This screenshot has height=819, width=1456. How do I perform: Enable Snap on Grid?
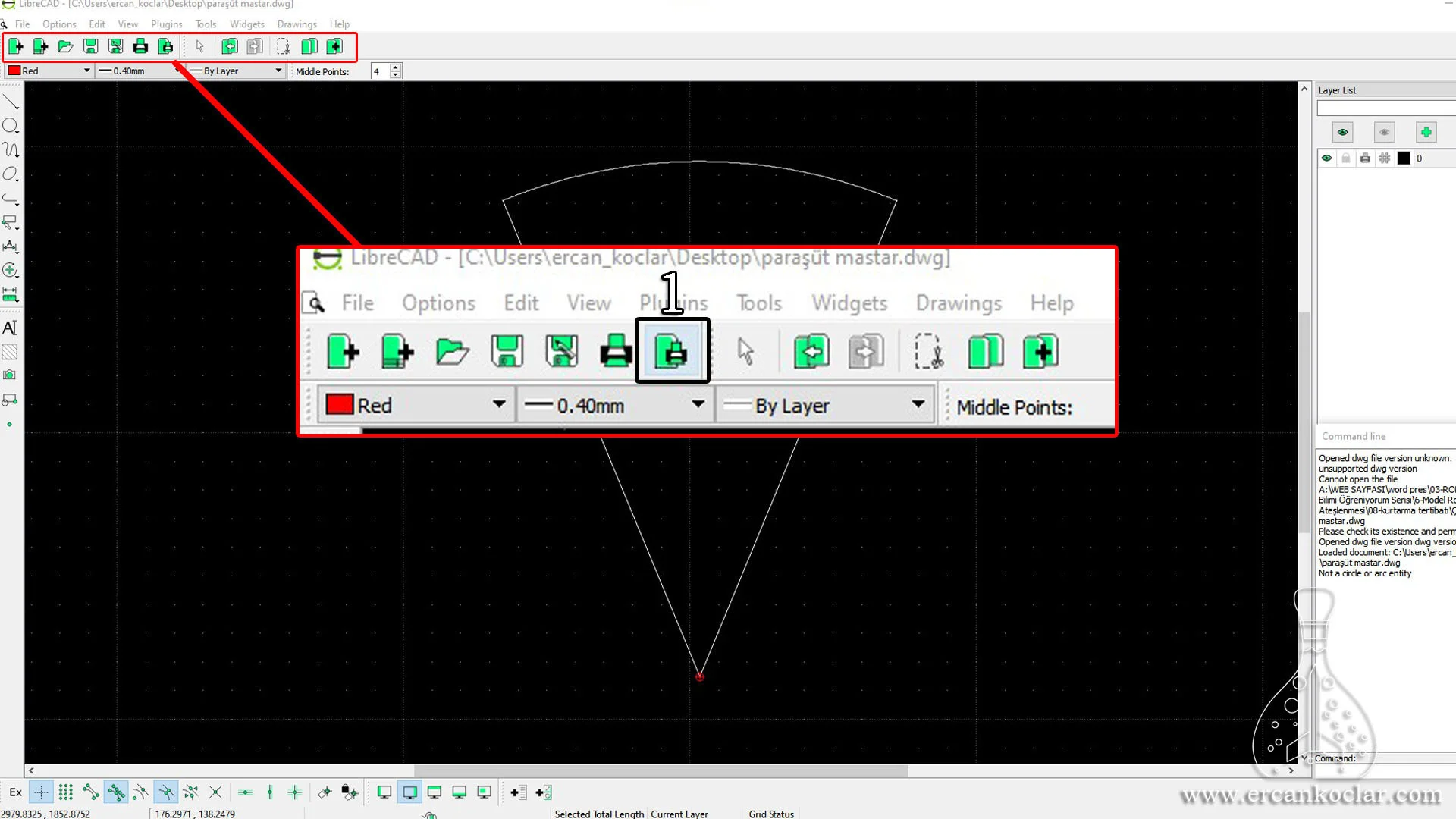click(66, 792)
